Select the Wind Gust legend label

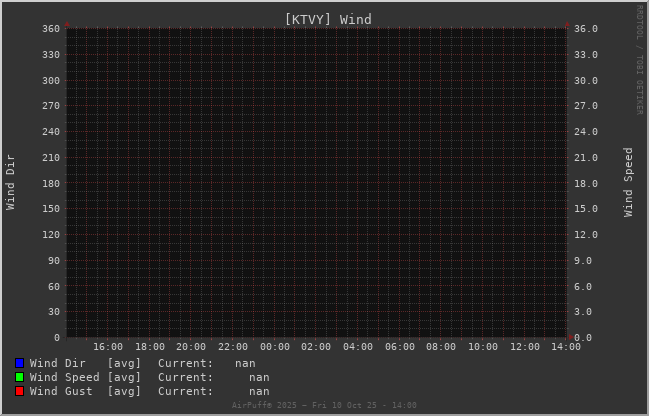point(61,391)
